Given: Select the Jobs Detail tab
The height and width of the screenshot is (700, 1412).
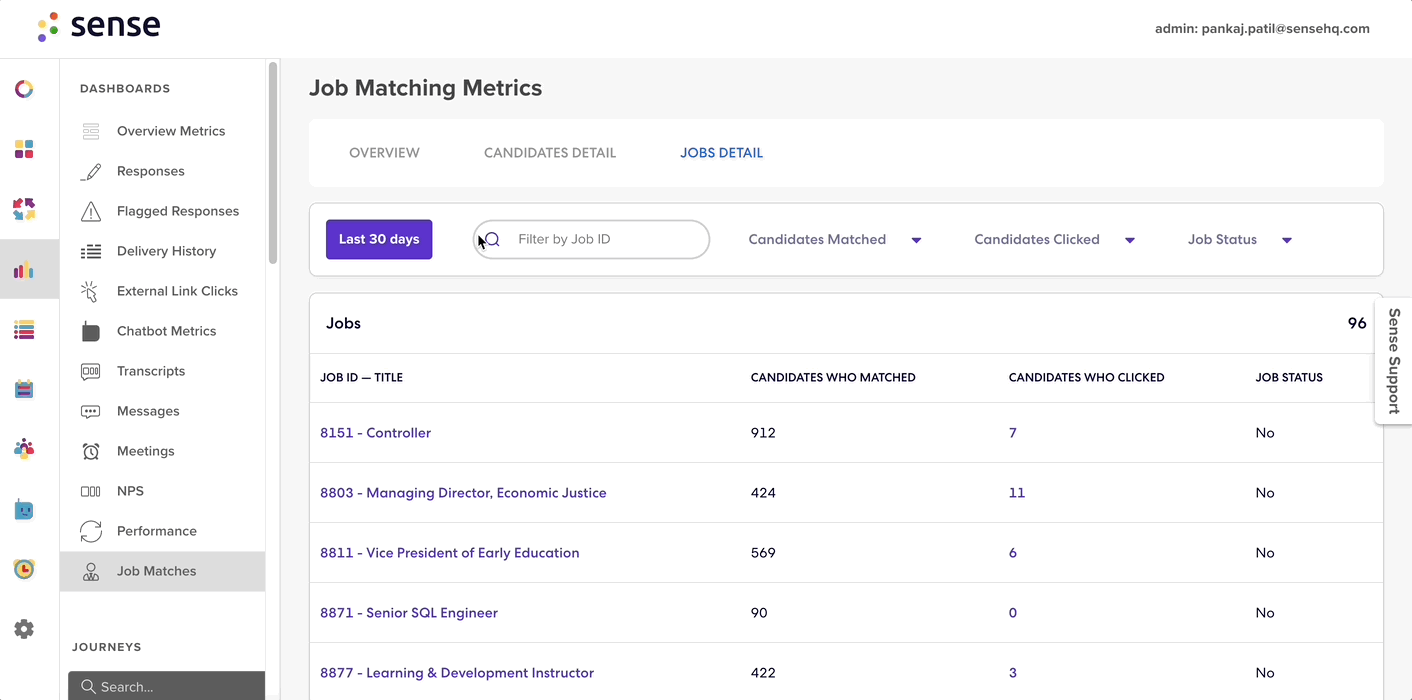Looking at the screenshot, I should 721,153.
